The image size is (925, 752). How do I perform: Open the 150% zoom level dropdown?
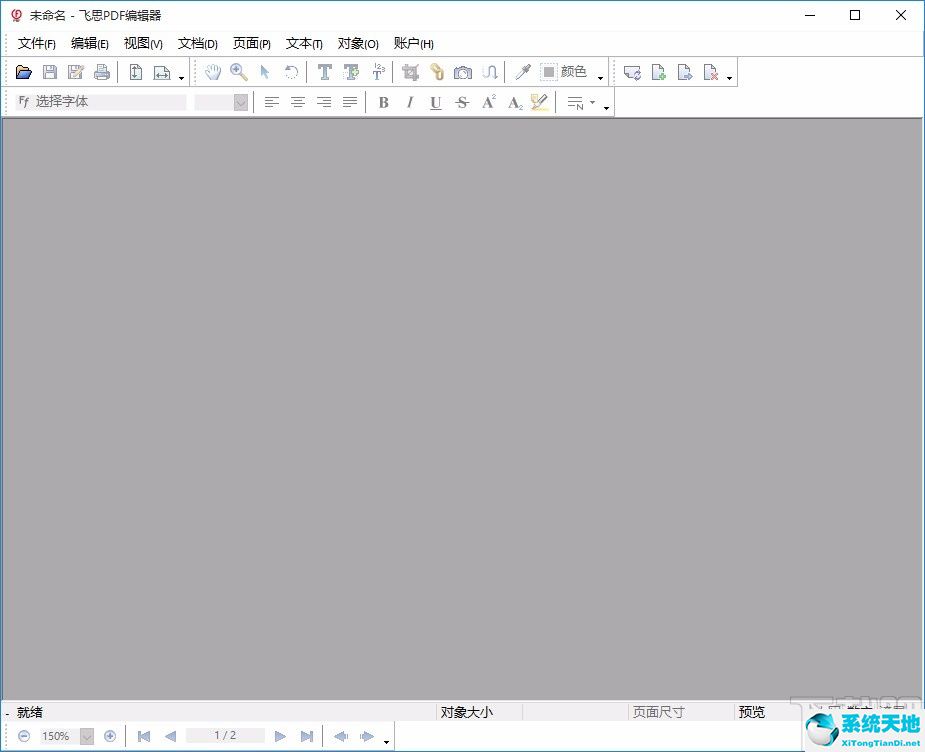86,736
